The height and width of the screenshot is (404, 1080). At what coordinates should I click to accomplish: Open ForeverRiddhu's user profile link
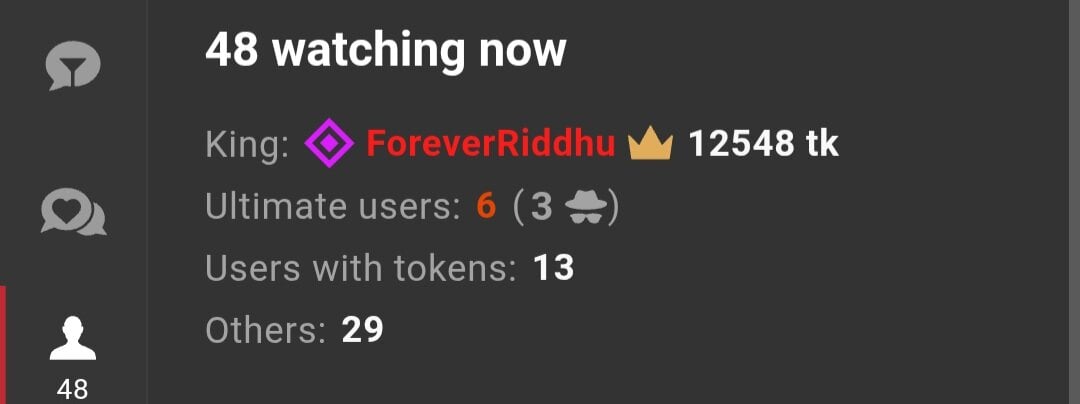click(490, 145)
